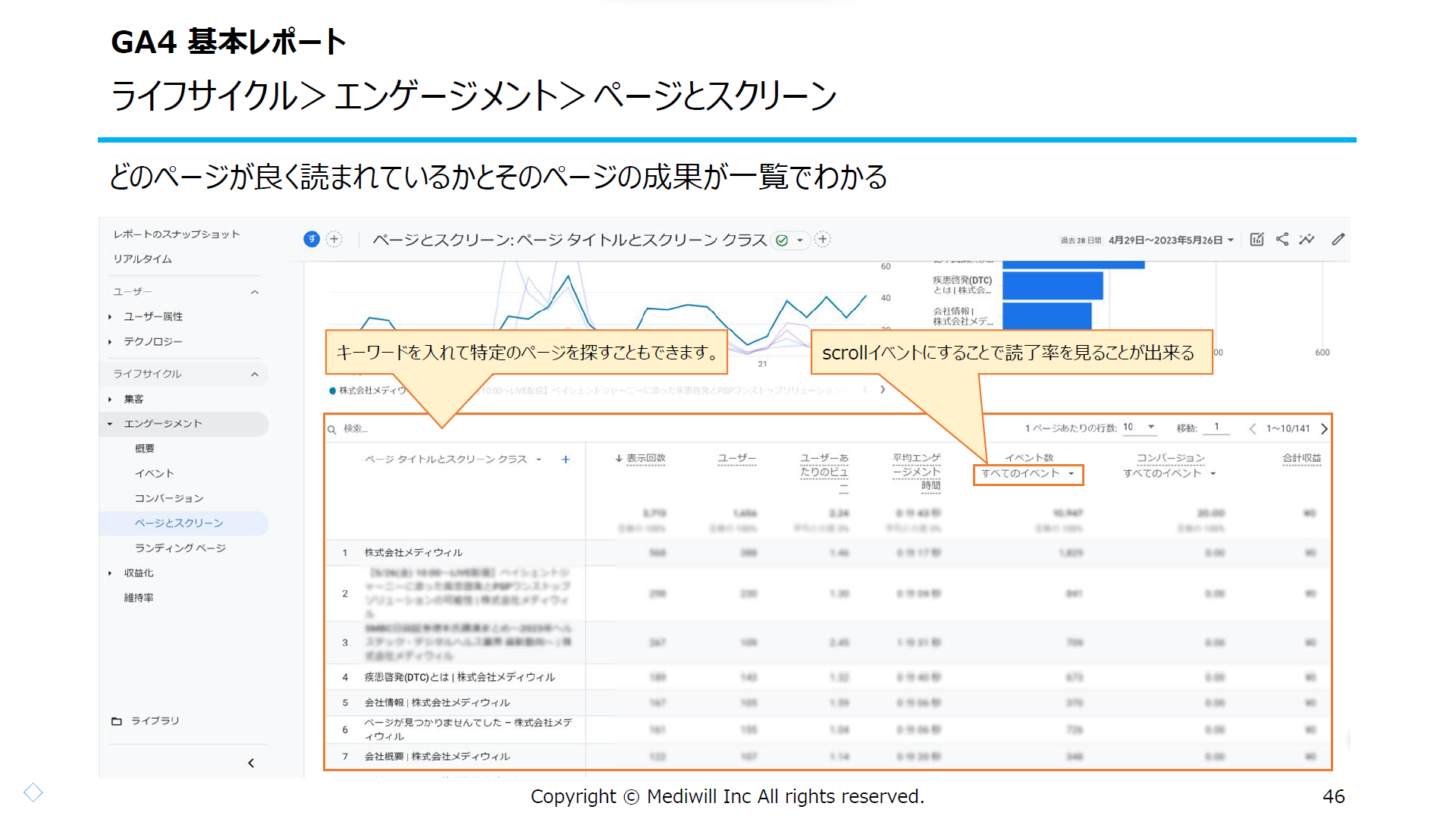Click the 移動 page number field
Screen dimensions: 1456x819
1217,428
